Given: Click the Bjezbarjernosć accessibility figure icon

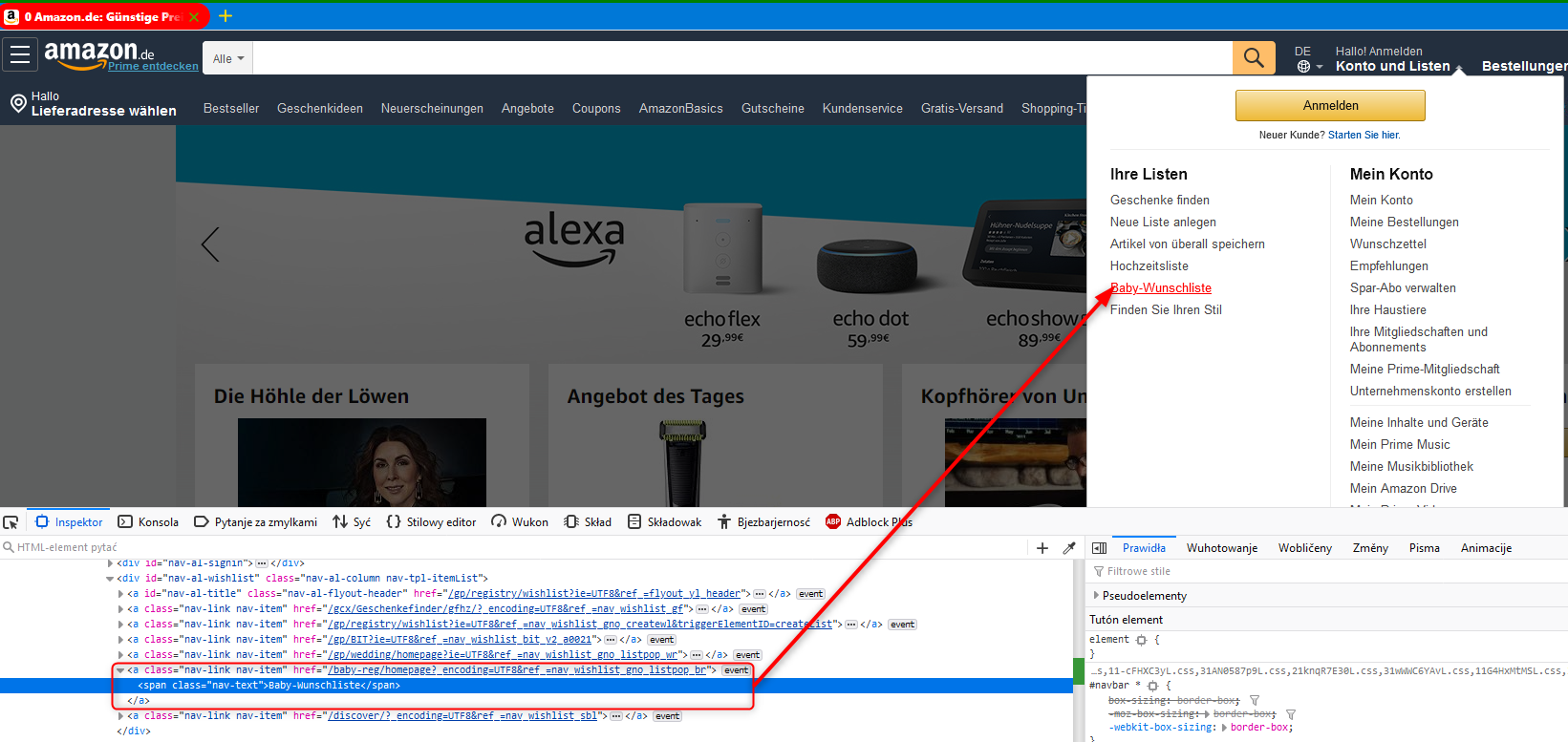Looking at the screenshot, I should [x=724, y=521].
